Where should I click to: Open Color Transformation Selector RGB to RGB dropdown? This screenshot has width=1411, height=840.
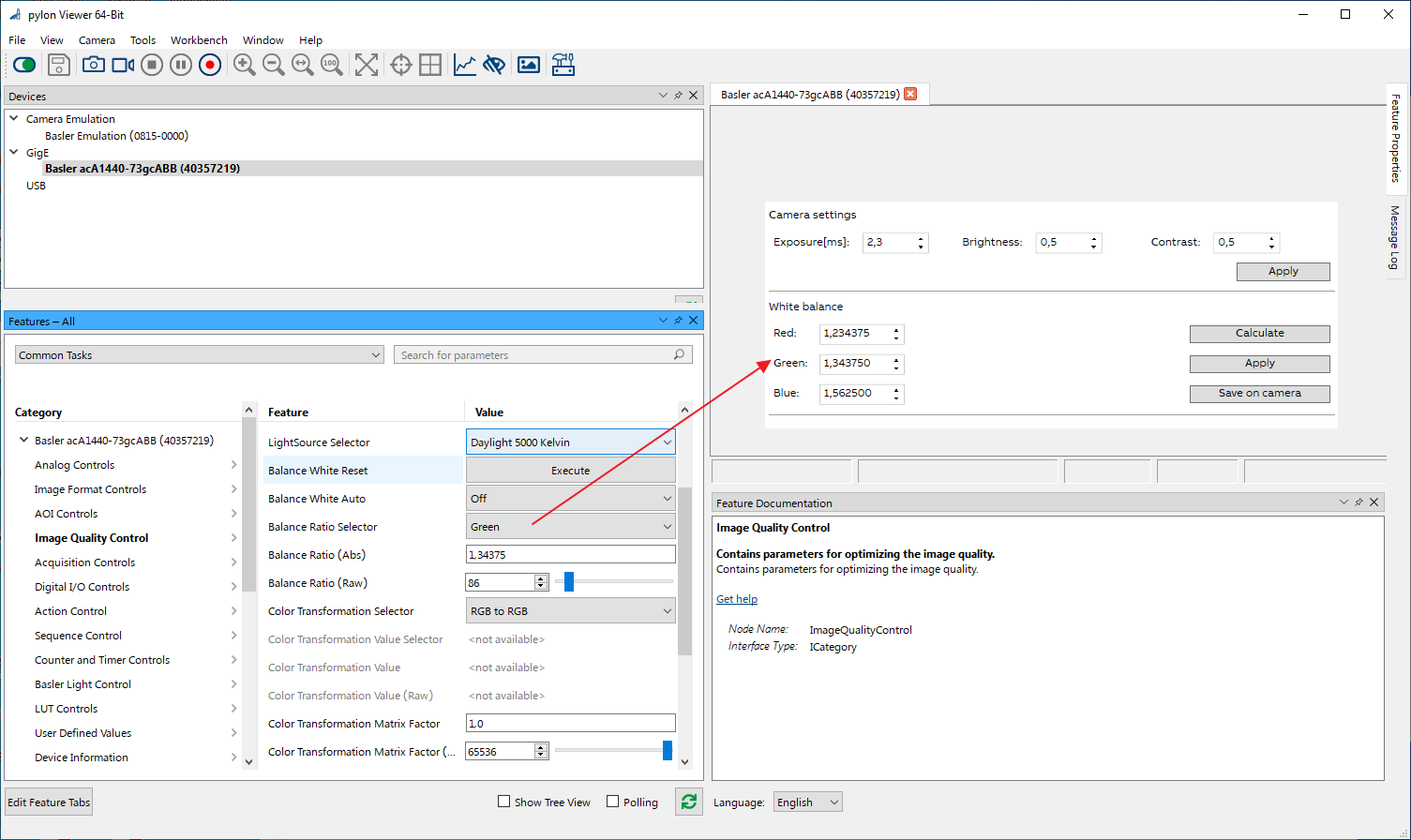click(571, 611)
